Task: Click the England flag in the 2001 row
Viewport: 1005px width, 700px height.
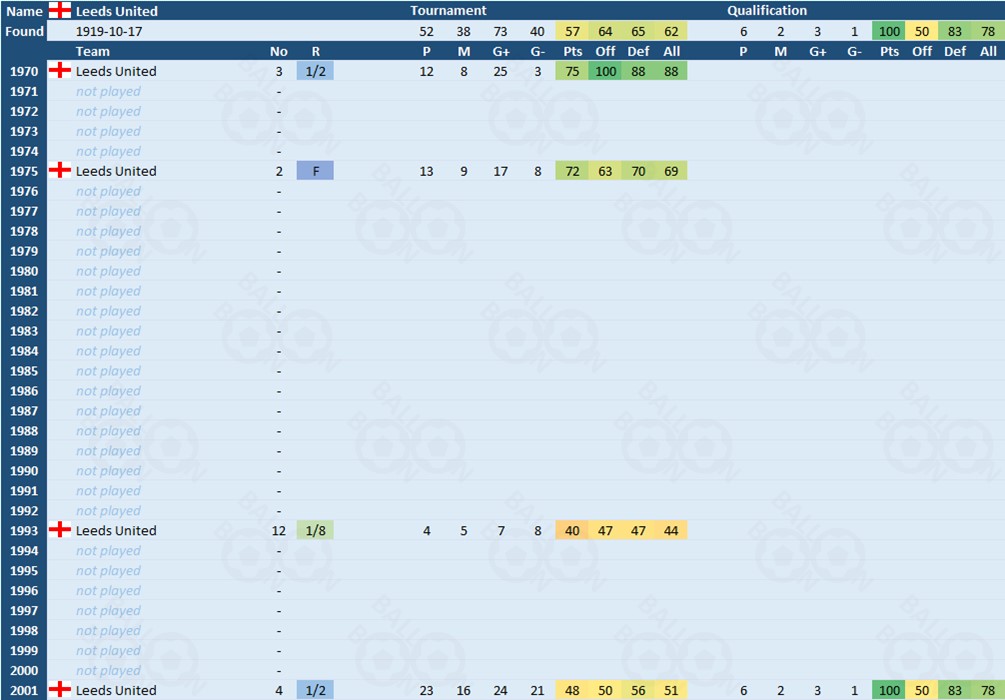Action: click(60, 690)
